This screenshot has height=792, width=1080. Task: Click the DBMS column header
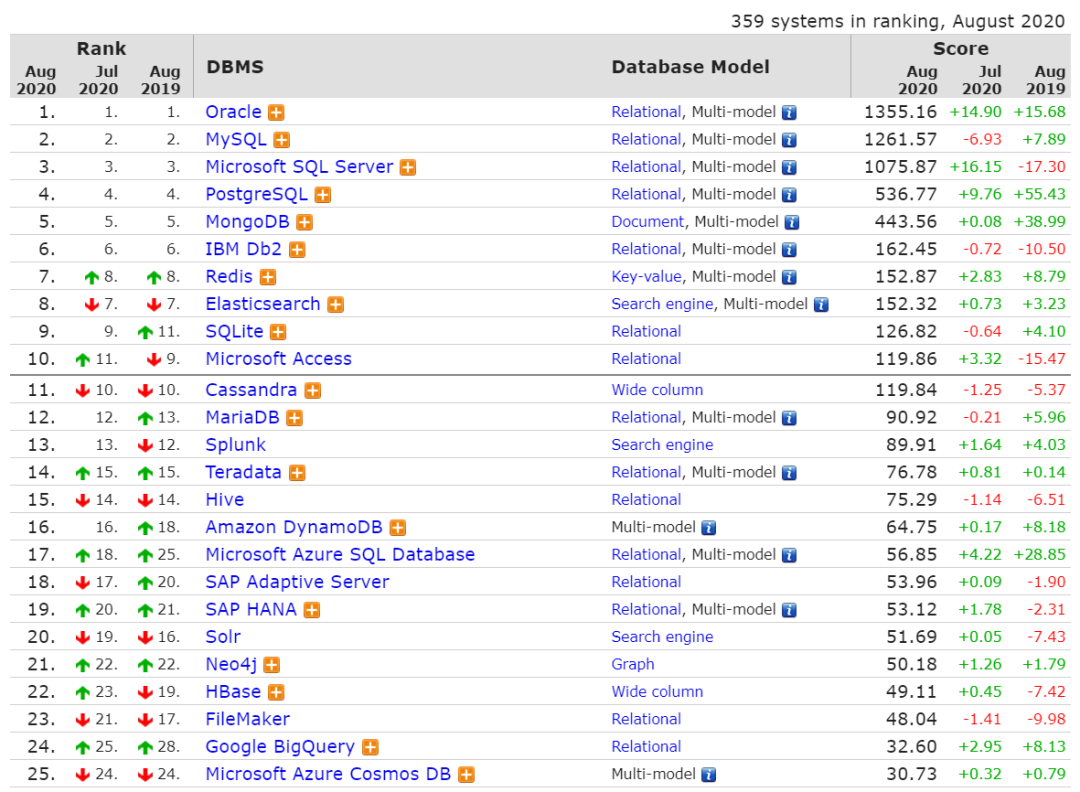[x=235, y=67]
